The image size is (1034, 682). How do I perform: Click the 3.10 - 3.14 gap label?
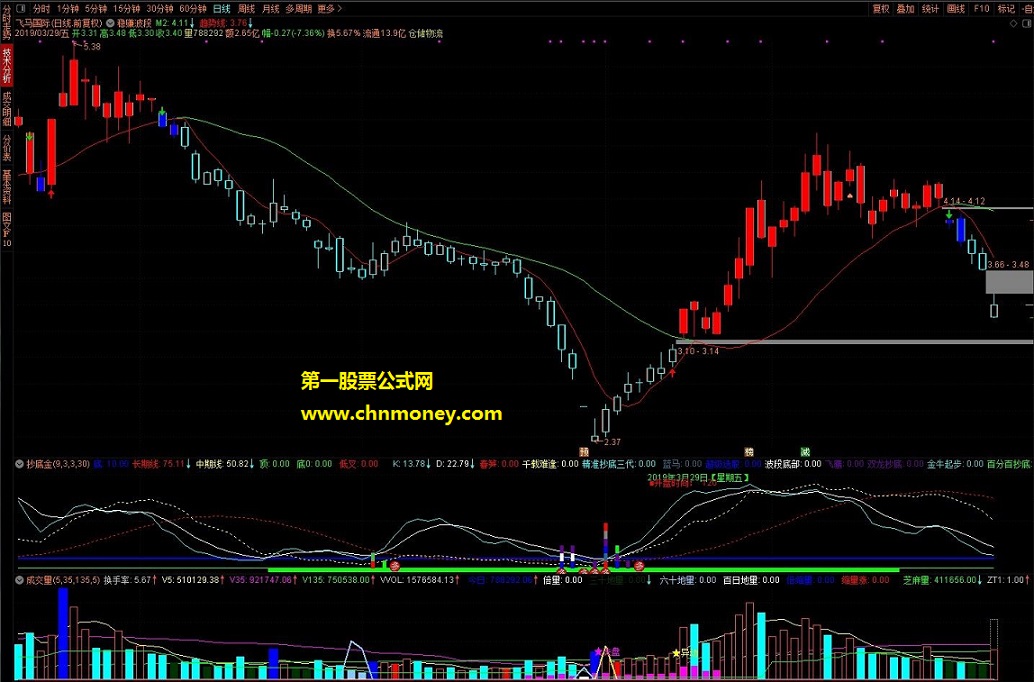tap(698, 351)
